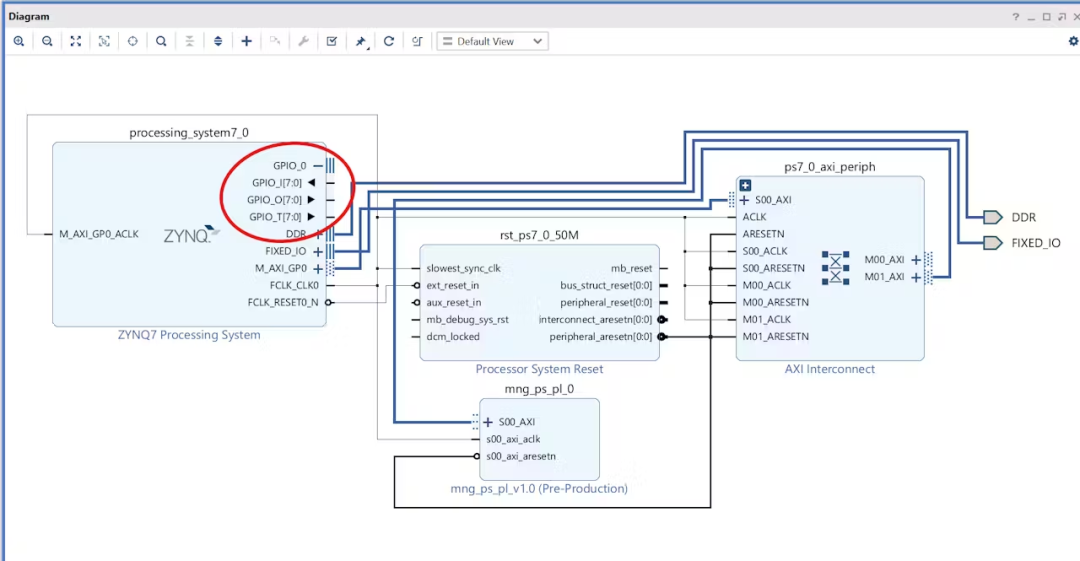Select the bus_struct_reset[0:0] pin
Image resolution: width=1080 pixels, height=561 pixels.
pos(606,285)
